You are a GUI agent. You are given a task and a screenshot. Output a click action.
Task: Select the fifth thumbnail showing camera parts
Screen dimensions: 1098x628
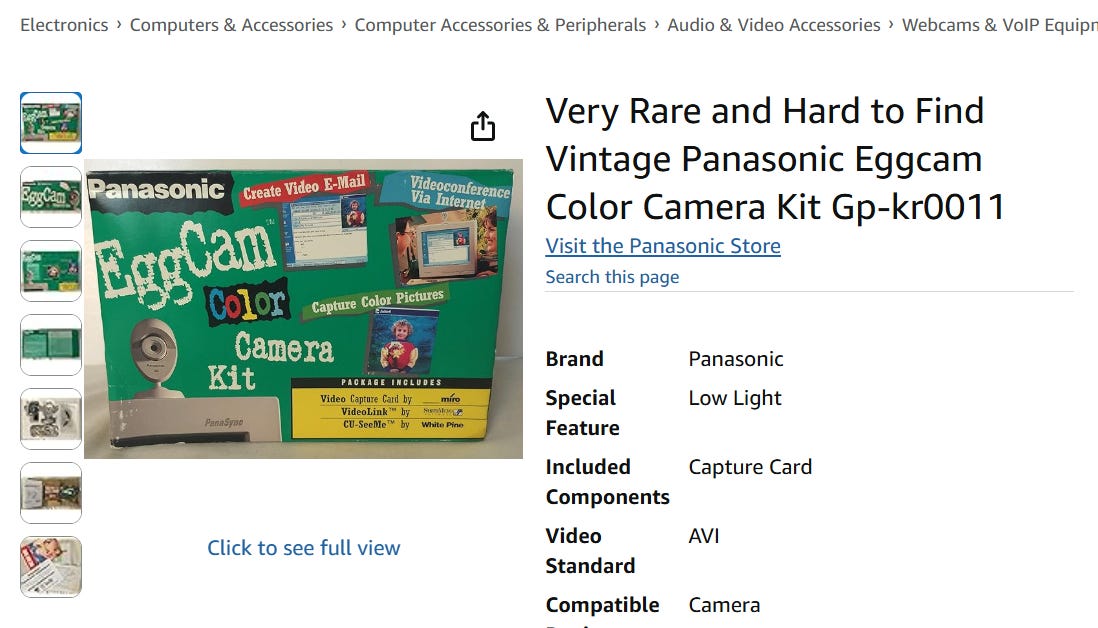click(51, 419)
